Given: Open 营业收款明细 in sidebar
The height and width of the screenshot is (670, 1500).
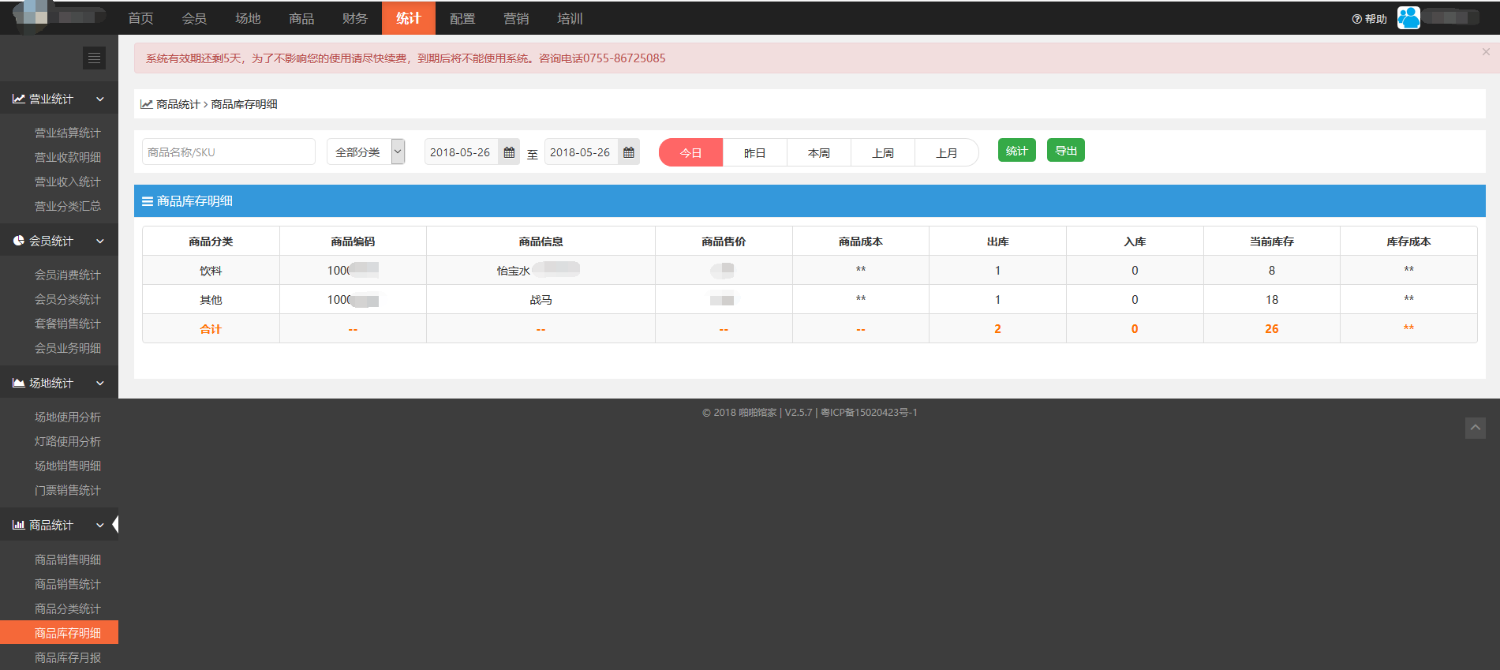Looking at the screenshot, I should point(67,157).
